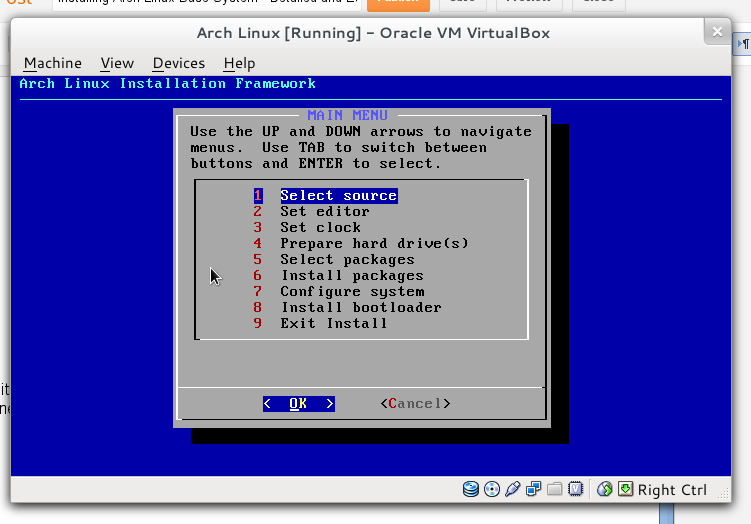Confirm with the OK button

pyautogui.click(x=298, y=404)
